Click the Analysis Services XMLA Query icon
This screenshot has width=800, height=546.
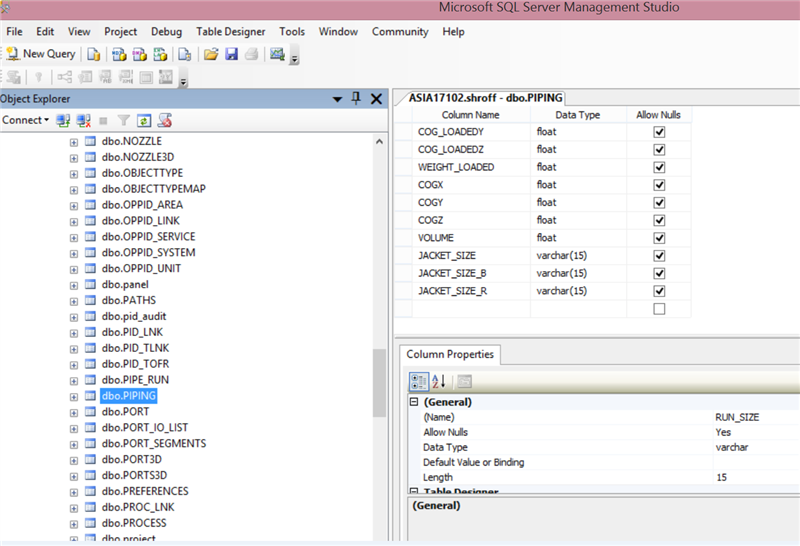pyautogui.click(x=160, y=54)
